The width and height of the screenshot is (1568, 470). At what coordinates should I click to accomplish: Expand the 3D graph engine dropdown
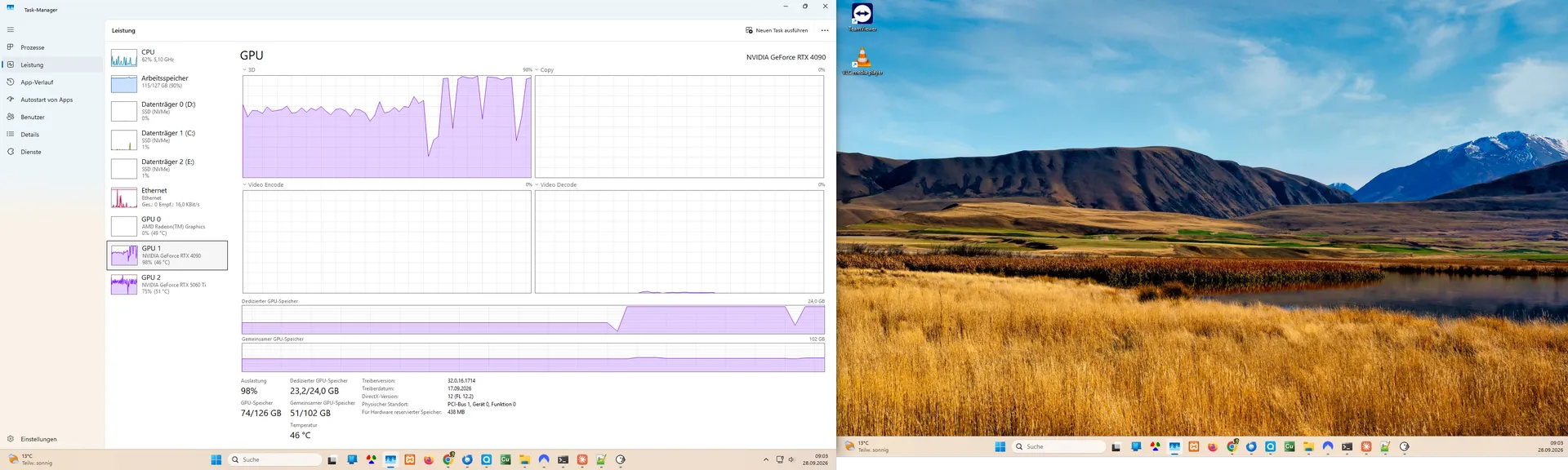(x=249, y=70)
